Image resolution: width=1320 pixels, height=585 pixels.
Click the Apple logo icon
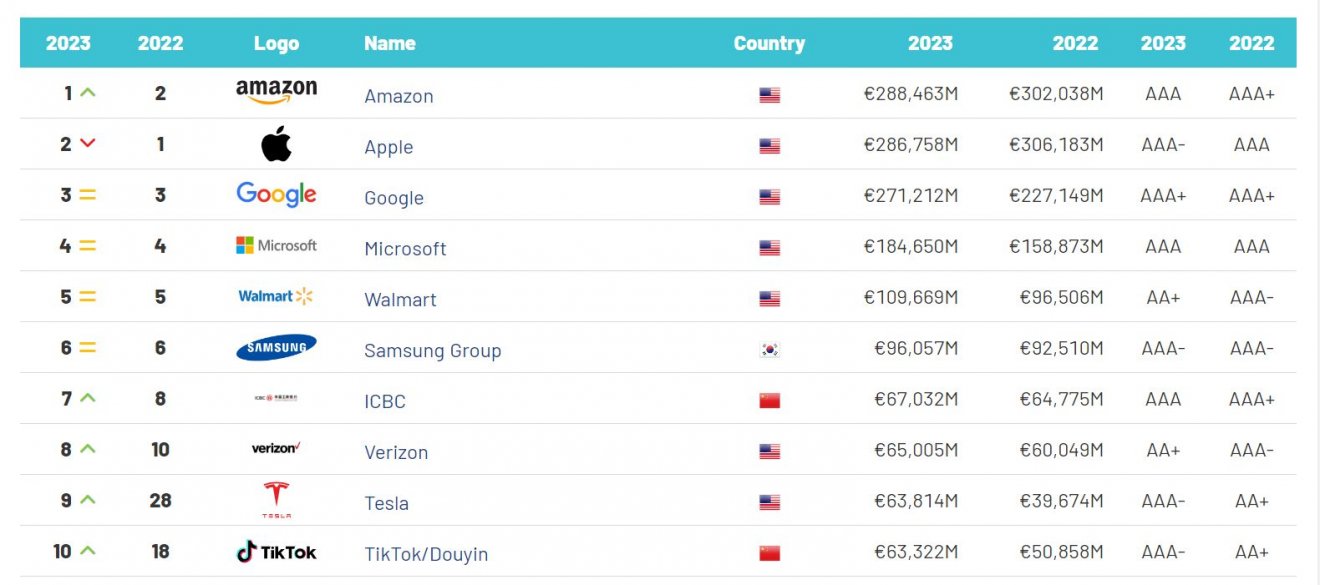pos(276,144)
